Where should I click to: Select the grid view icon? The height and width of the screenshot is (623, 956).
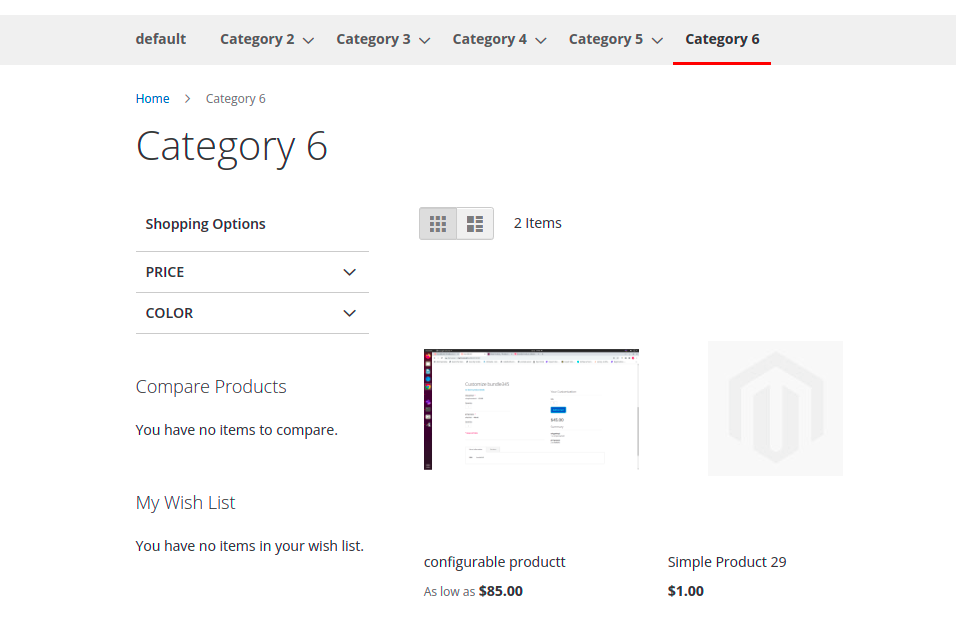438,223
